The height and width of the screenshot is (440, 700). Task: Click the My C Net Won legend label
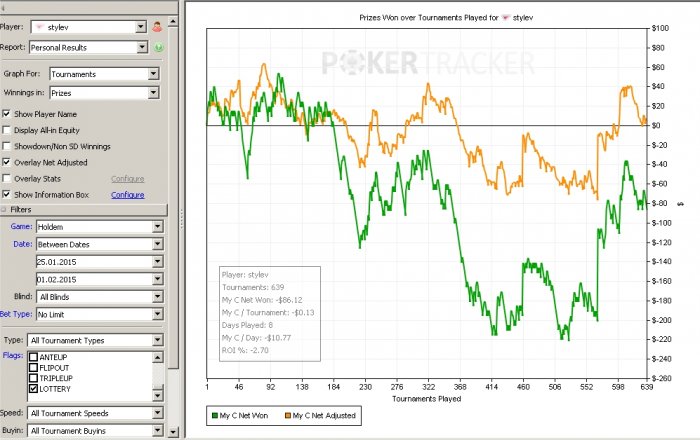[244, 415]
